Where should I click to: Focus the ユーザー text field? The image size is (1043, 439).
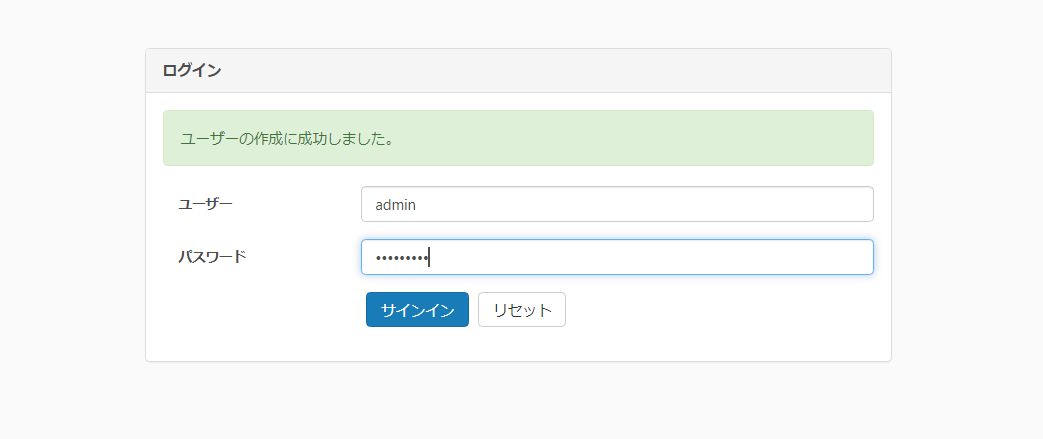617,204
